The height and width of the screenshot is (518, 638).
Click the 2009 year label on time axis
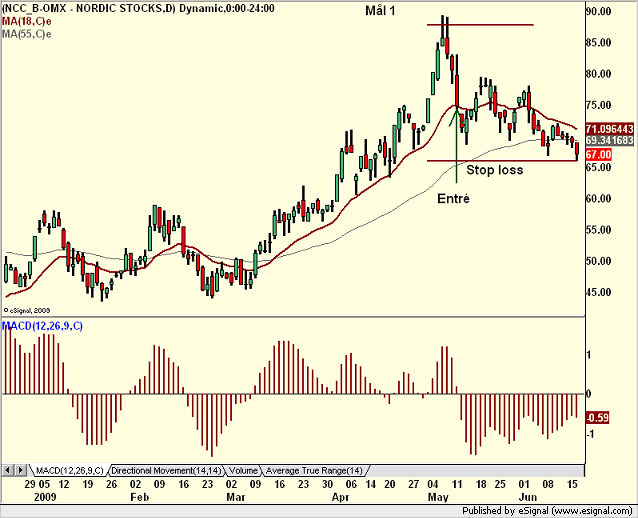click(45, 497)
